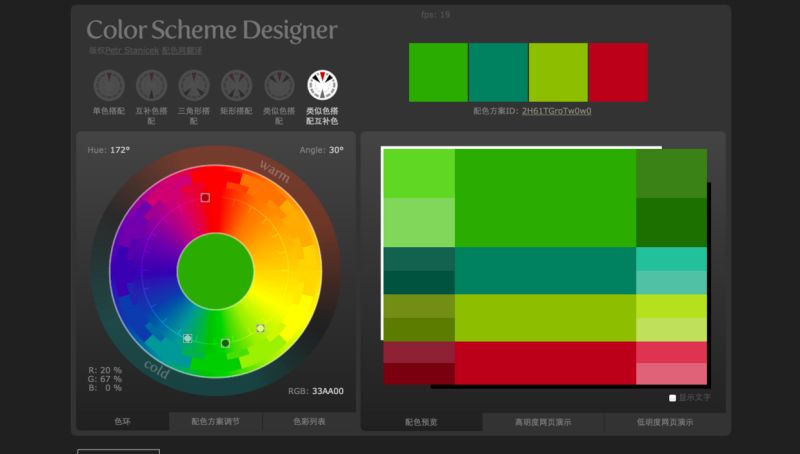Switch to the 配色预览 tab

coord(420,422)
